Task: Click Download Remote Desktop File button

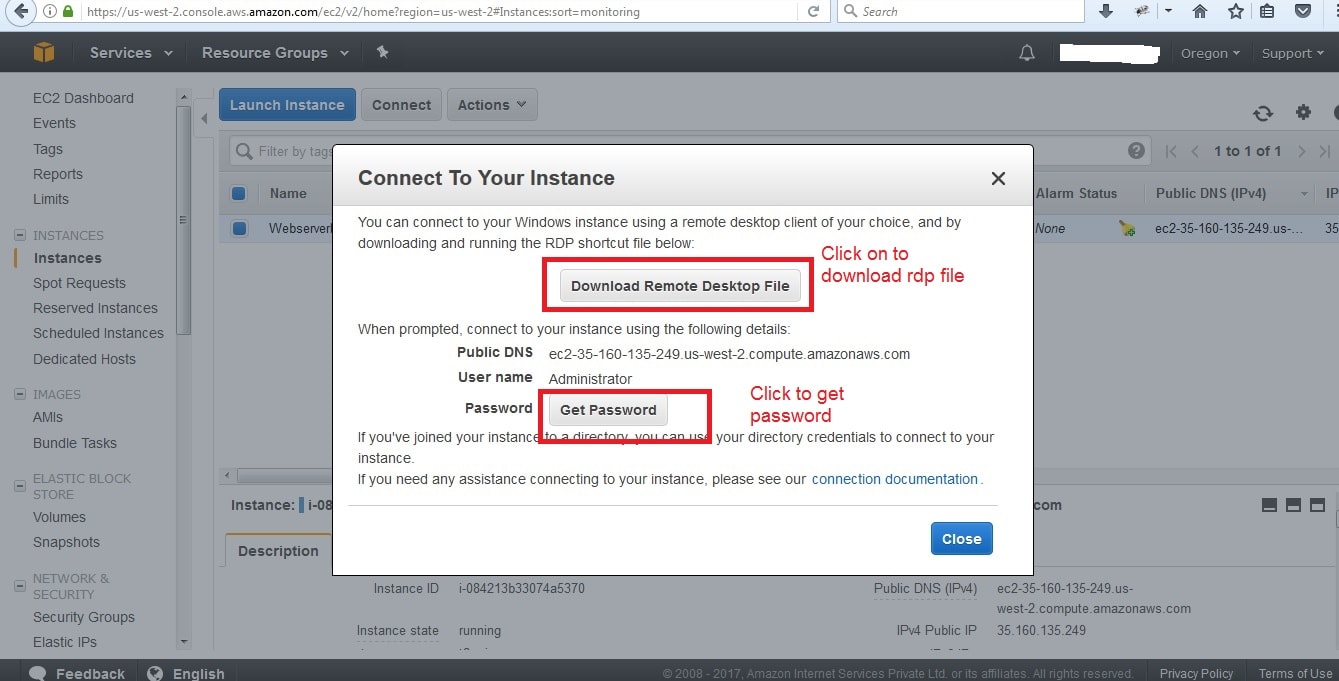Action: point(680,286)
